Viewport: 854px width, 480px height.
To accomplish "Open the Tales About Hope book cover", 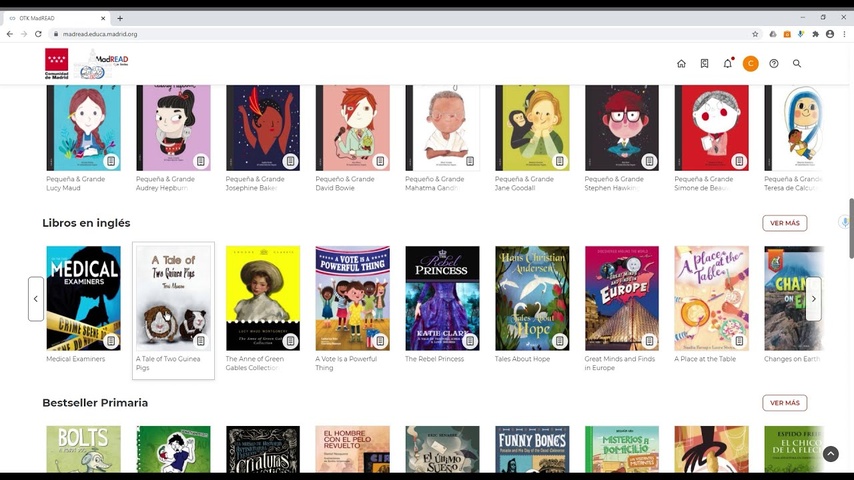I will 532,298.
